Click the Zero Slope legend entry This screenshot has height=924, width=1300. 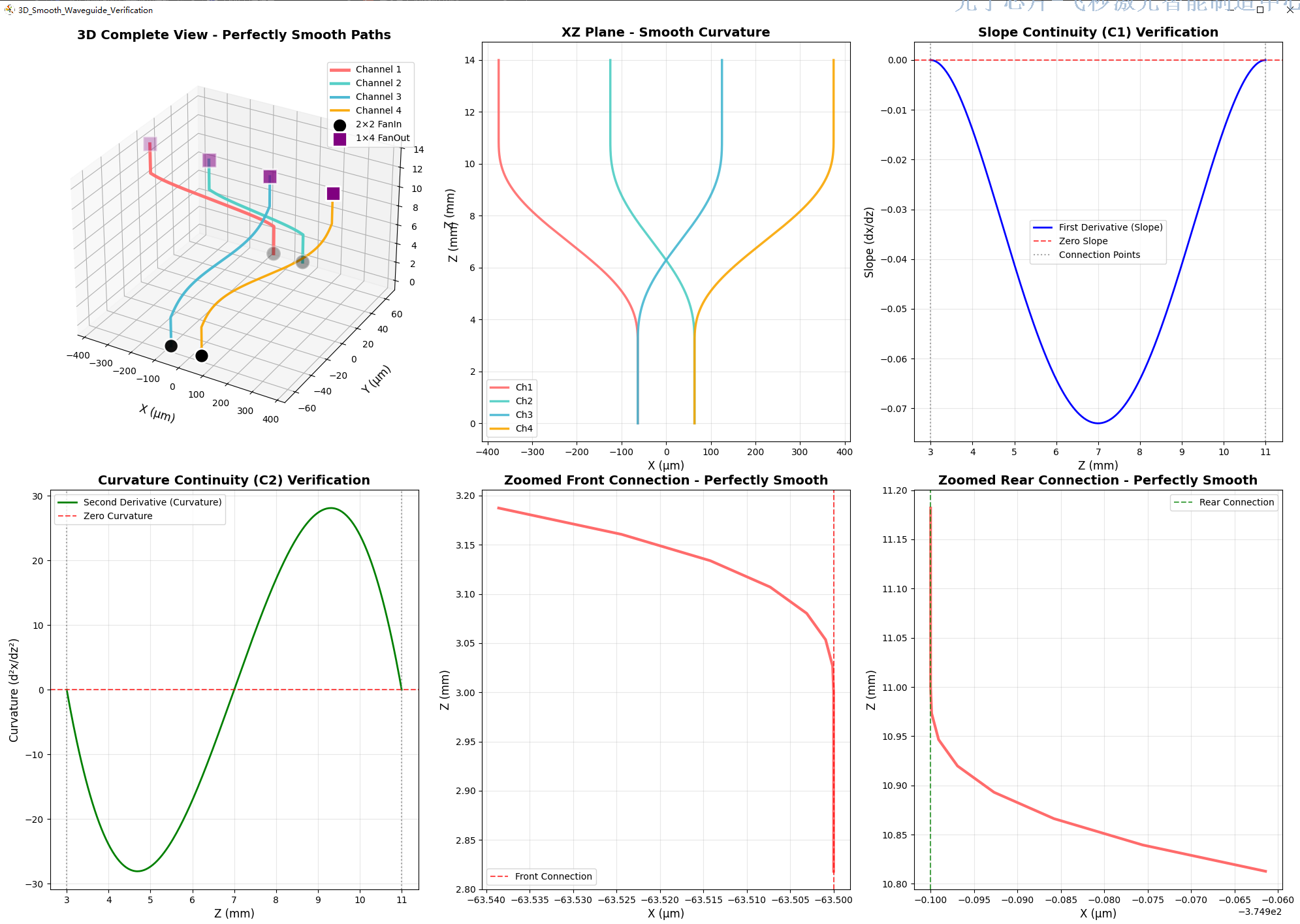coord(1083,241)
